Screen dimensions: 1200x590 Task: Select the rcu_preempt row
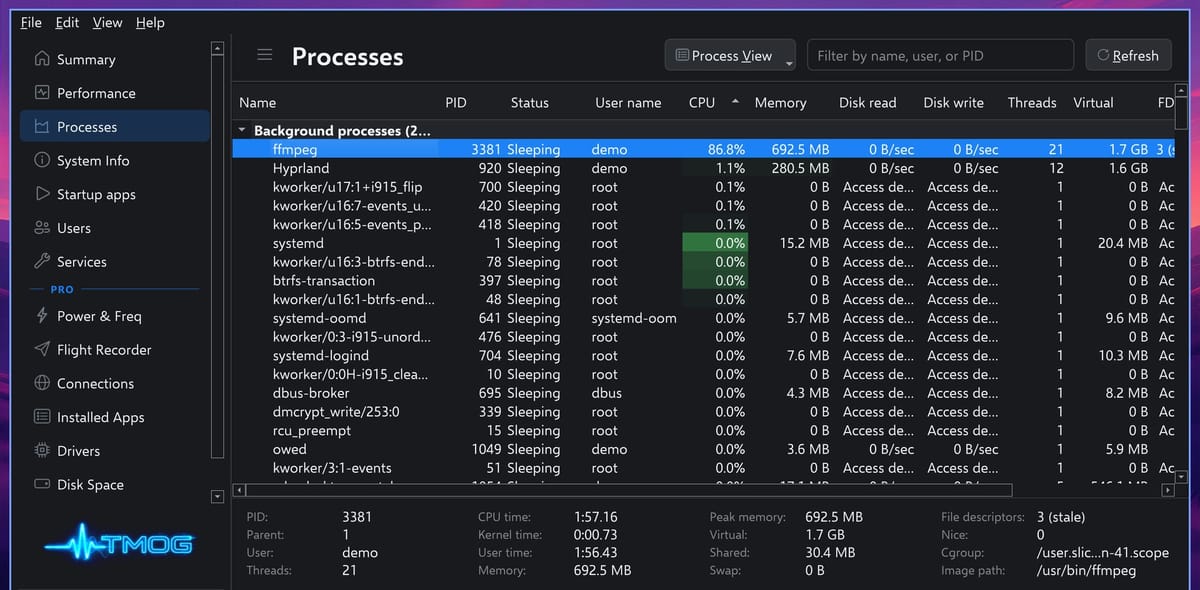coord(704,431)
